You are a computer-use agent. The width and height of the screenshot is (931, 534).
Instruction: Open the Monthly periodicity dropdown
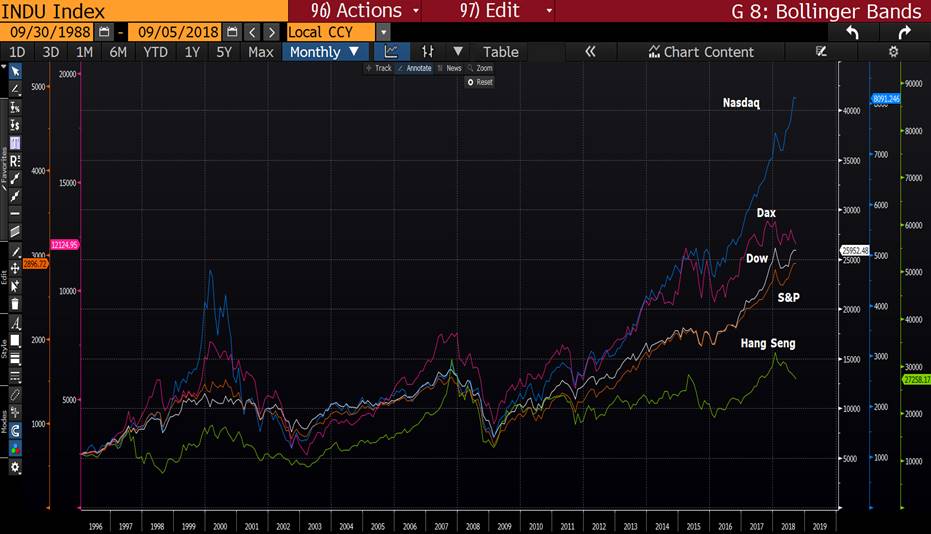click(x=324, y=52)
